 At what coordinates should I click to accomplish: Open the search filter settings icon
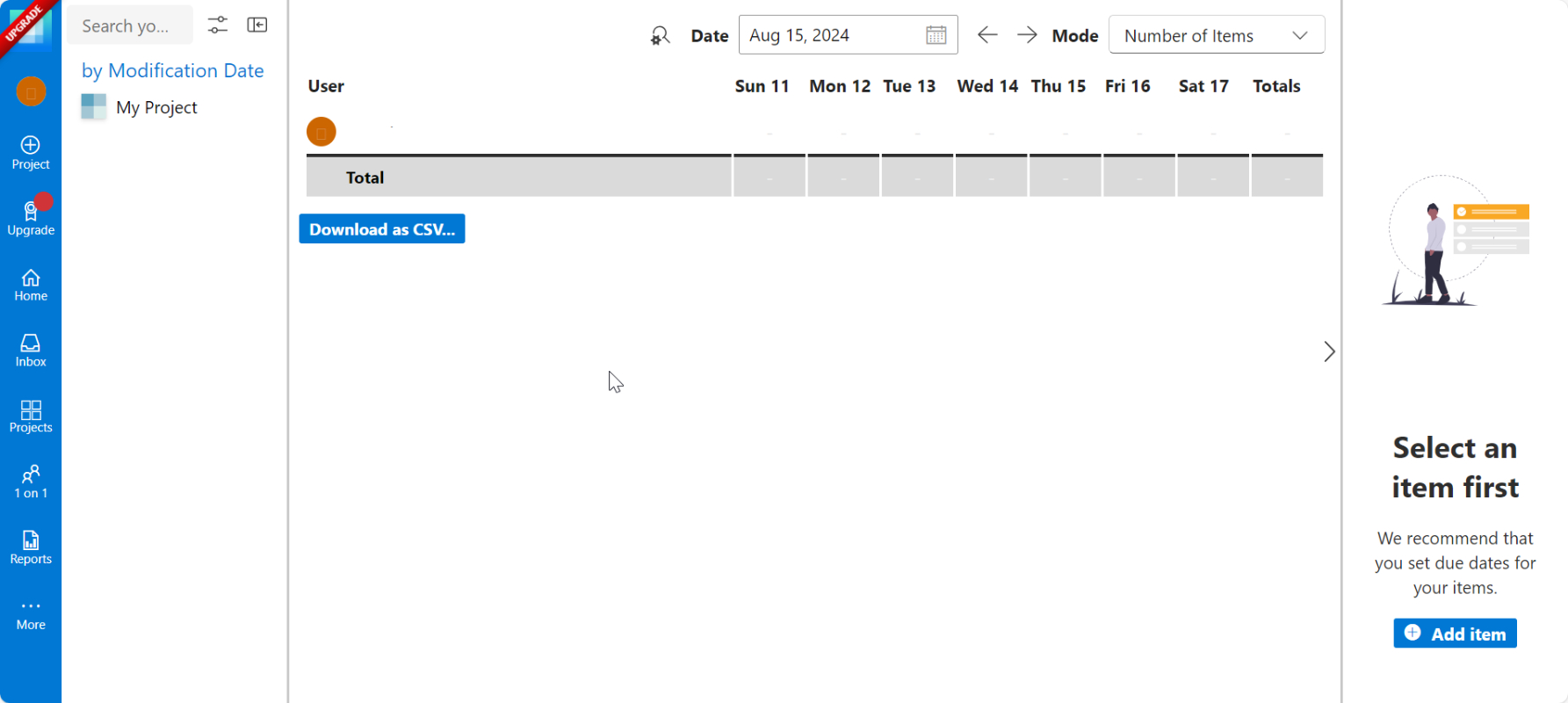tap(218, 25)
